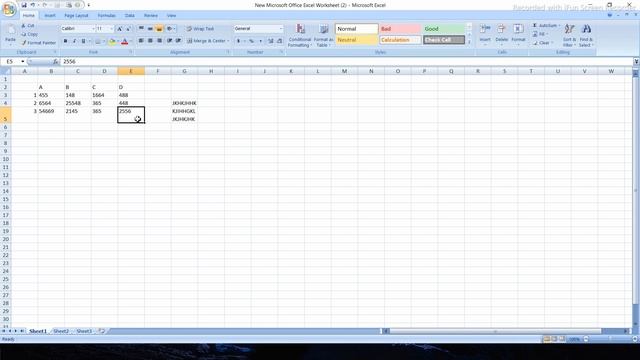
Task: Click the Paste button in Clipboard group
Action: click(10, 34)
